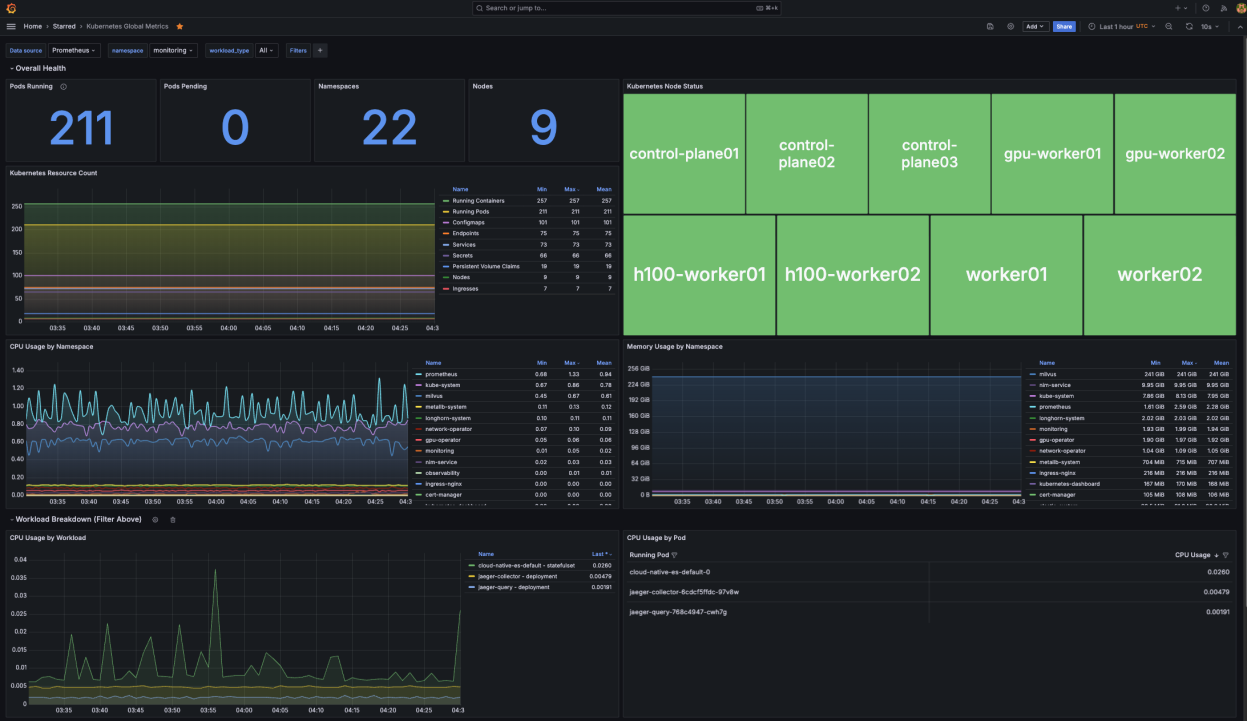Click the sort arrow on CPU Usage column
The height and width of the screenshot is (721, 1247).
[1216, 554]
